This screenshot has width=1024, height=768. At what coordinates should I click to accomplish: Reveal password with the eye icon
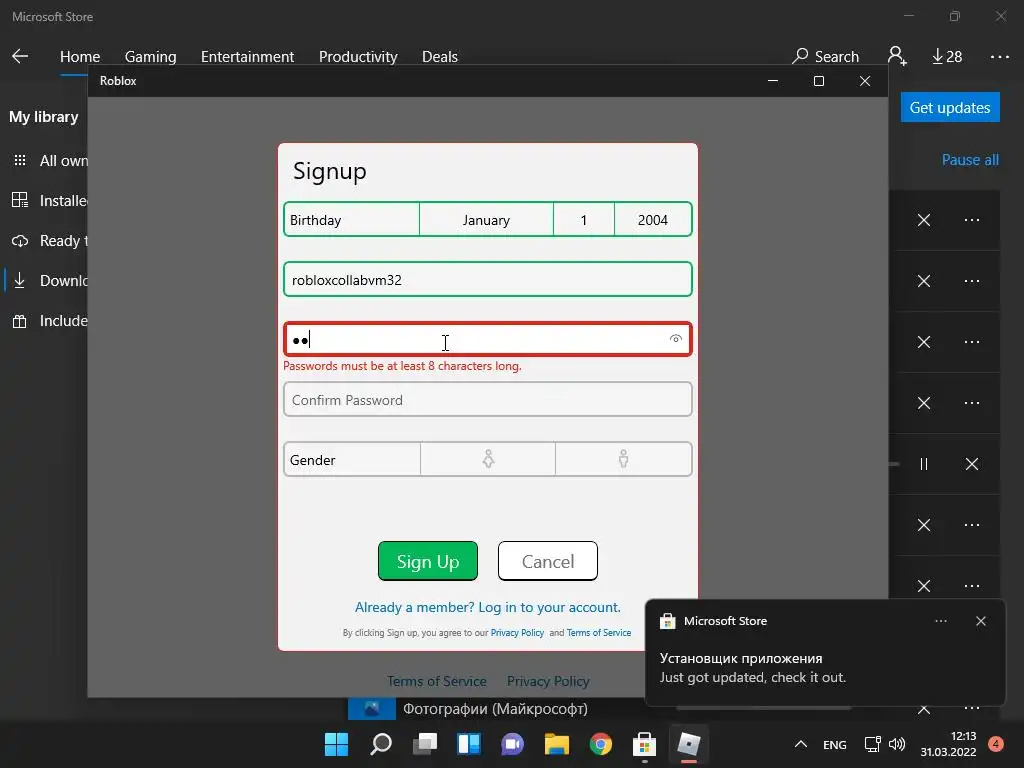pyautogui.click(x=676, y=338)
